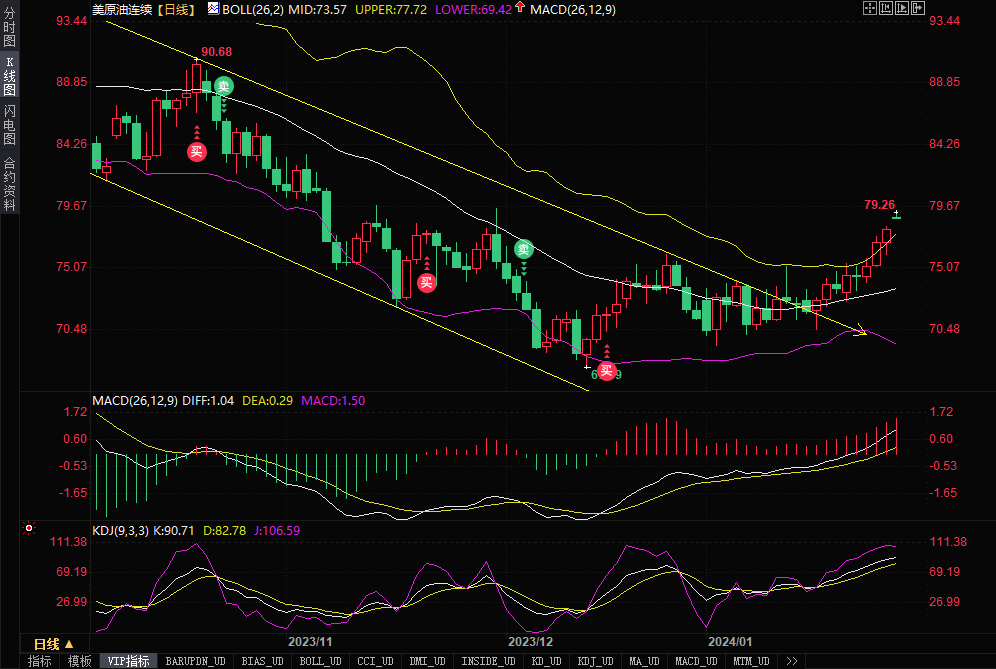
Task: Click the red buy marker near 90.68
Action: (197, 152)
